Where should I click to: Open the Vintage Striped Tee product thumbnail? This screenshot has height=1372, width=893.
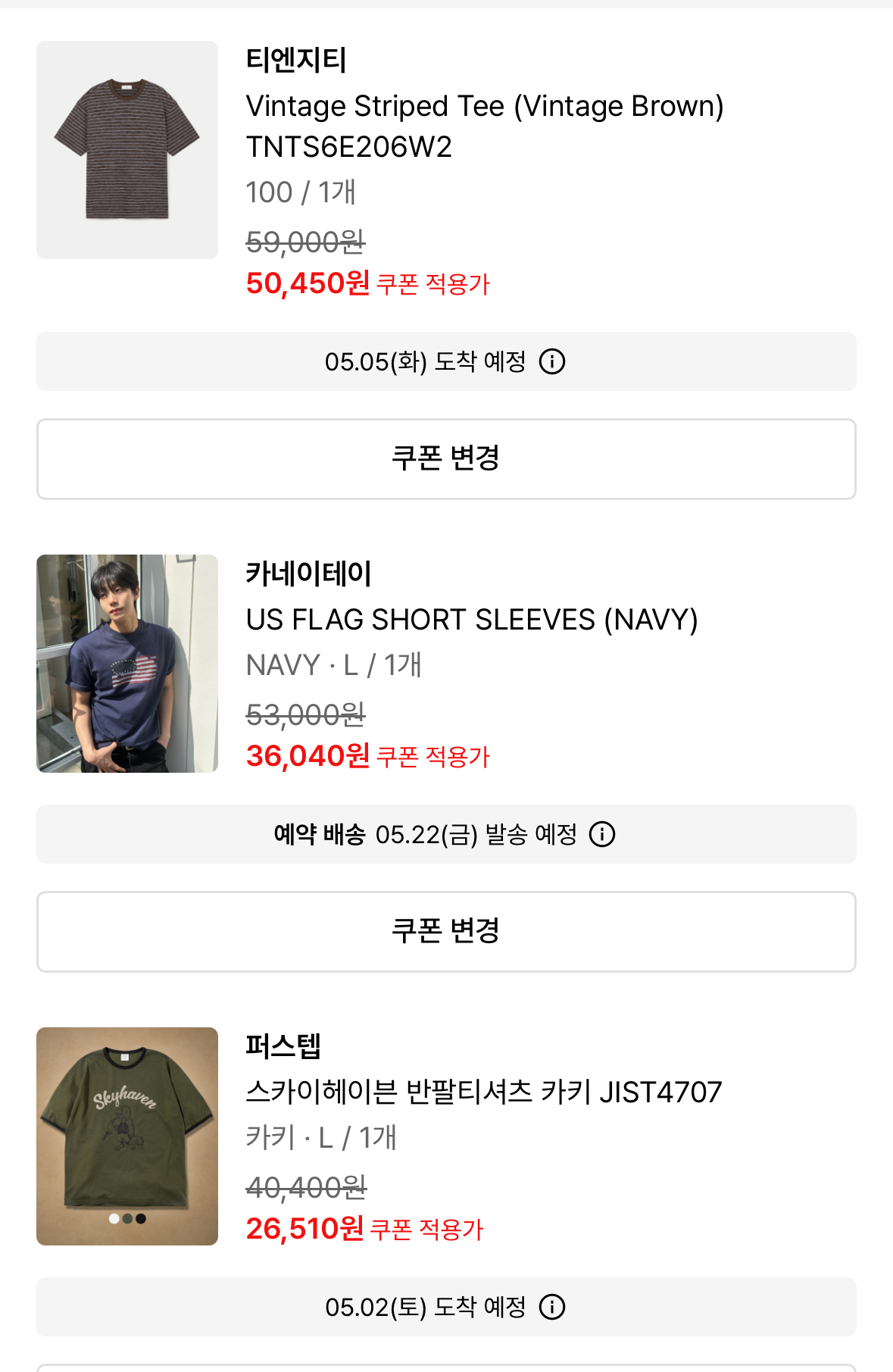tap(127, 150)
